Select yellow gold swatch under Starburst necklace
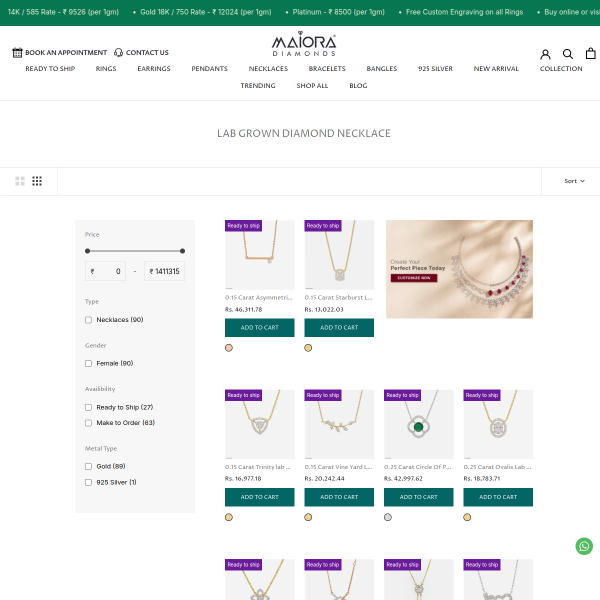600x600 pixels. [x=308, y=348]
